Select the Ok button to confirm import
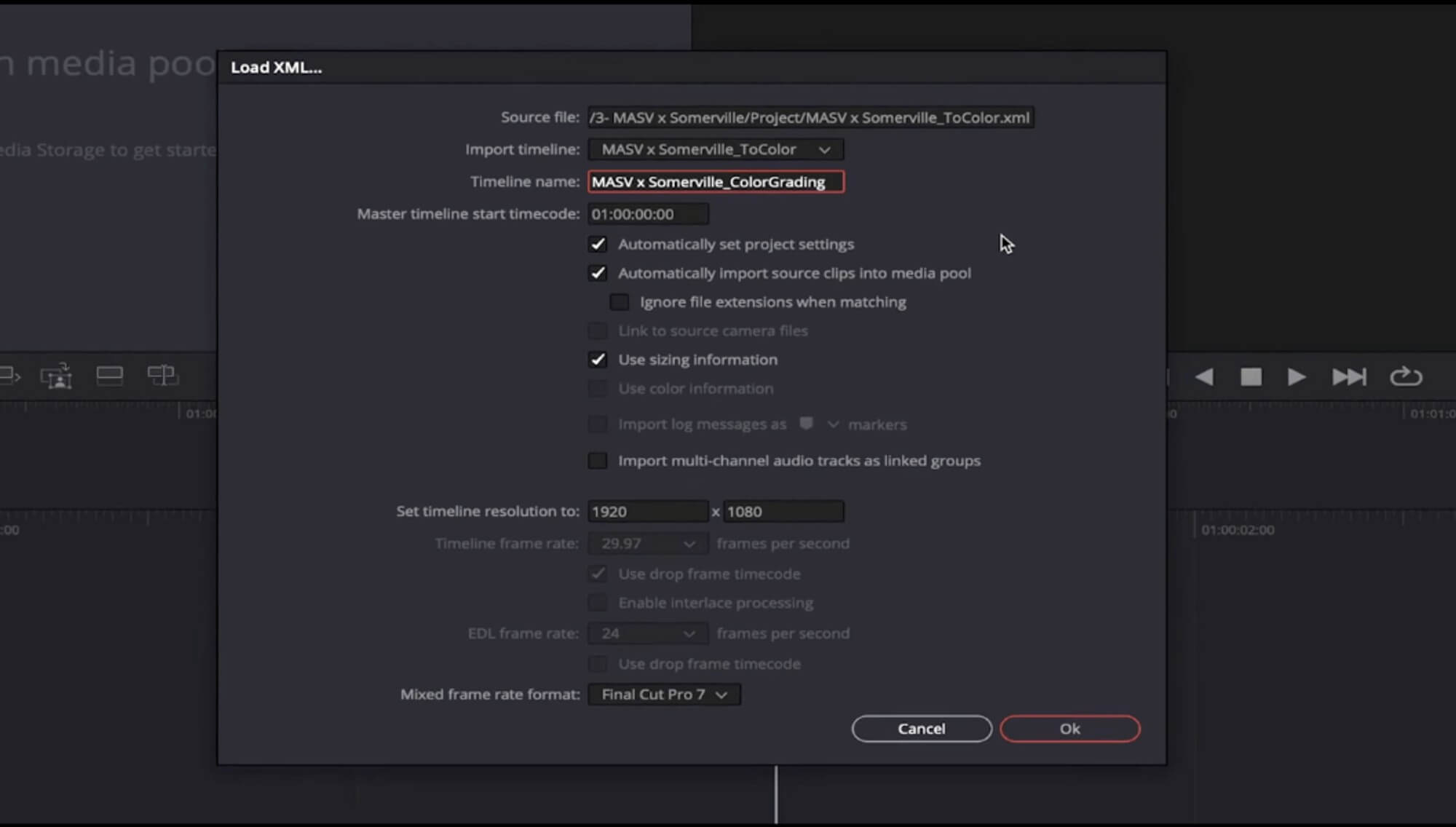This screenshot has height=827, width=1456. coord(1069,728)
